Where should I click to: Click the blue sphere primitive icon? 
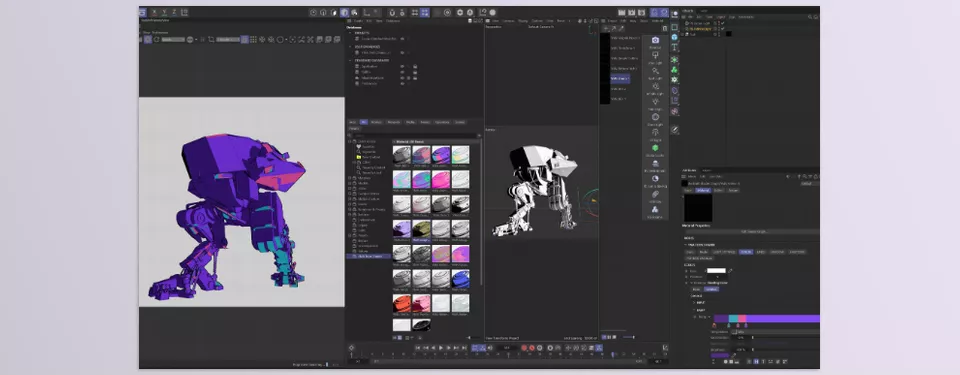tap(675, 37)
